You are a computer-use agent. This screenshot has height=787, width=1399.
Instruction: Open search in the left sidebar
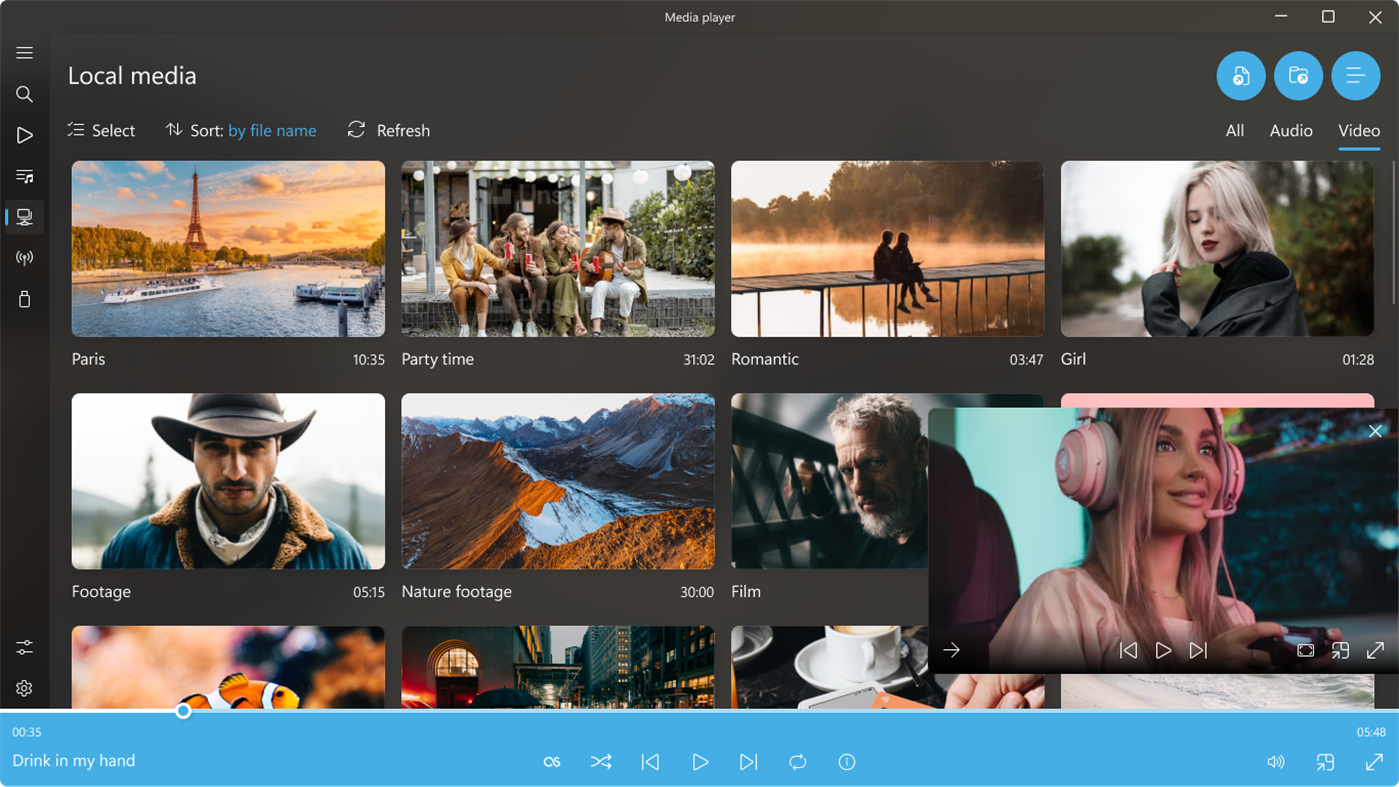(24, 94)
